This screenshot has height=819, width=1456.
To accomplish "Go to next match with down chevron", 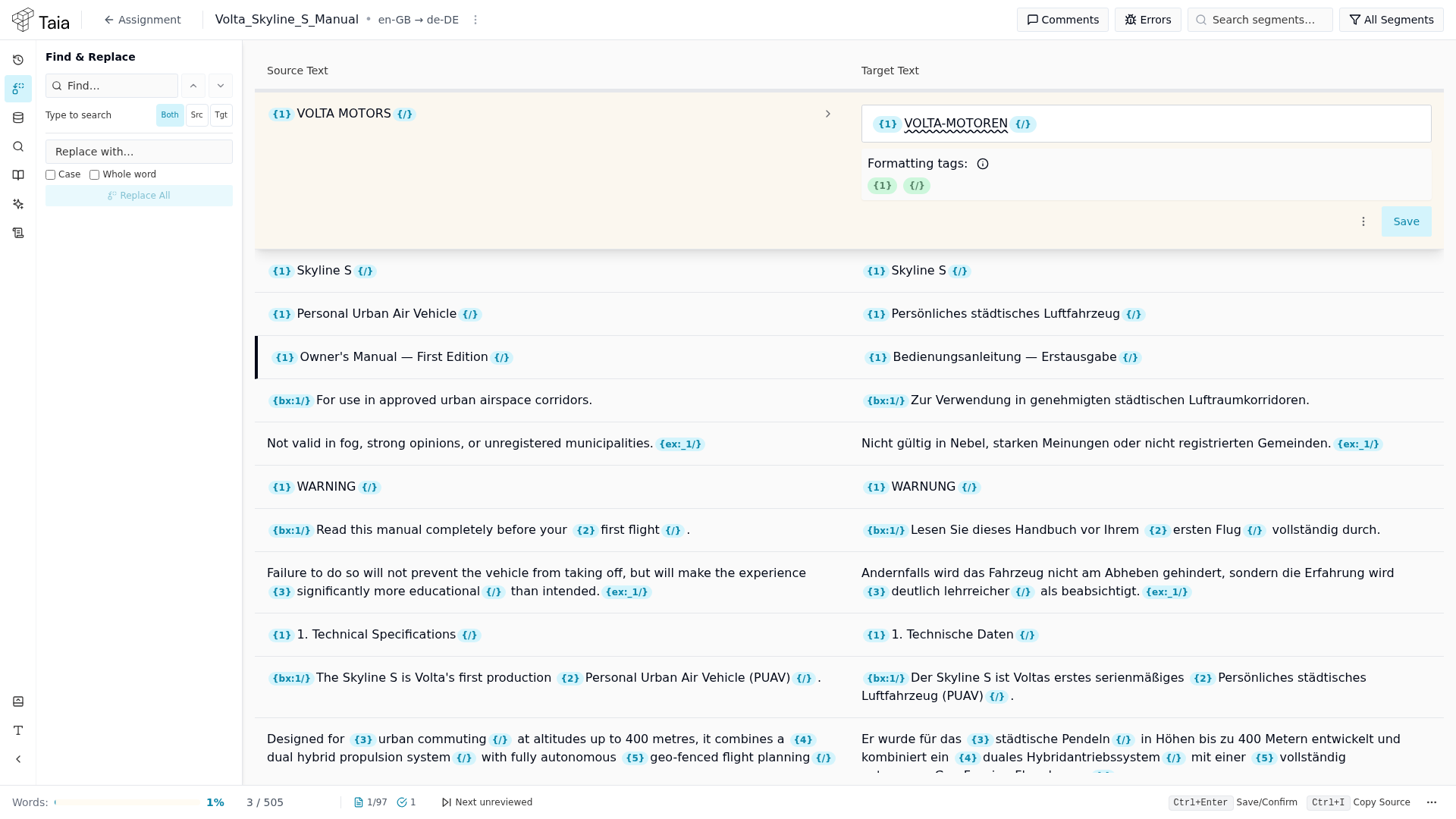I will tap(221, 86).
